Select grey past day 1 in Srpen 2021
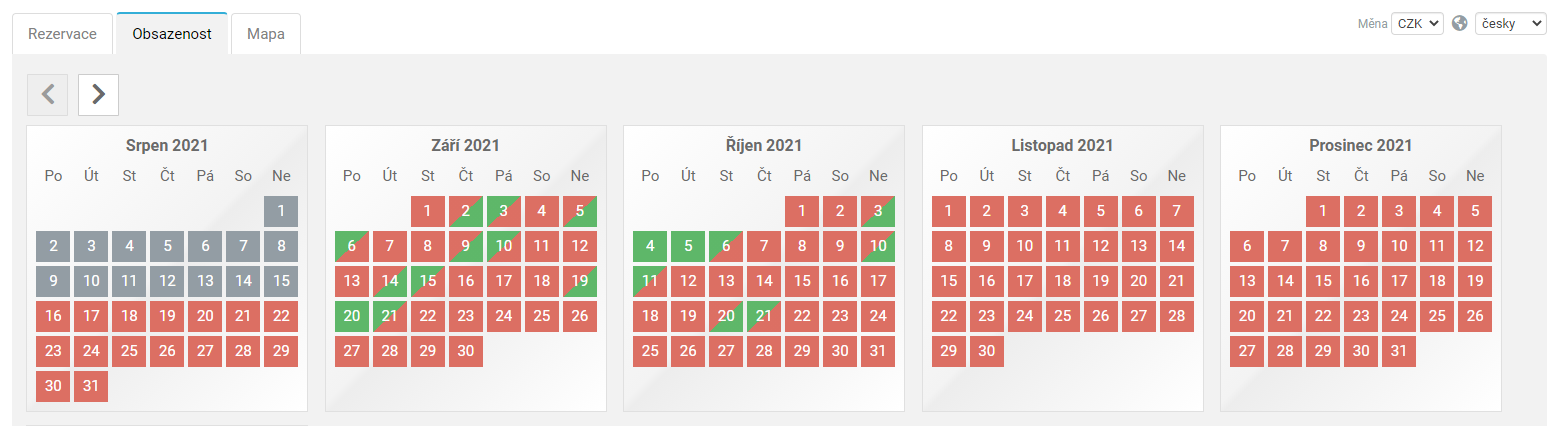The height and width of the screenshot is (426, 1559). pos(281,212)
